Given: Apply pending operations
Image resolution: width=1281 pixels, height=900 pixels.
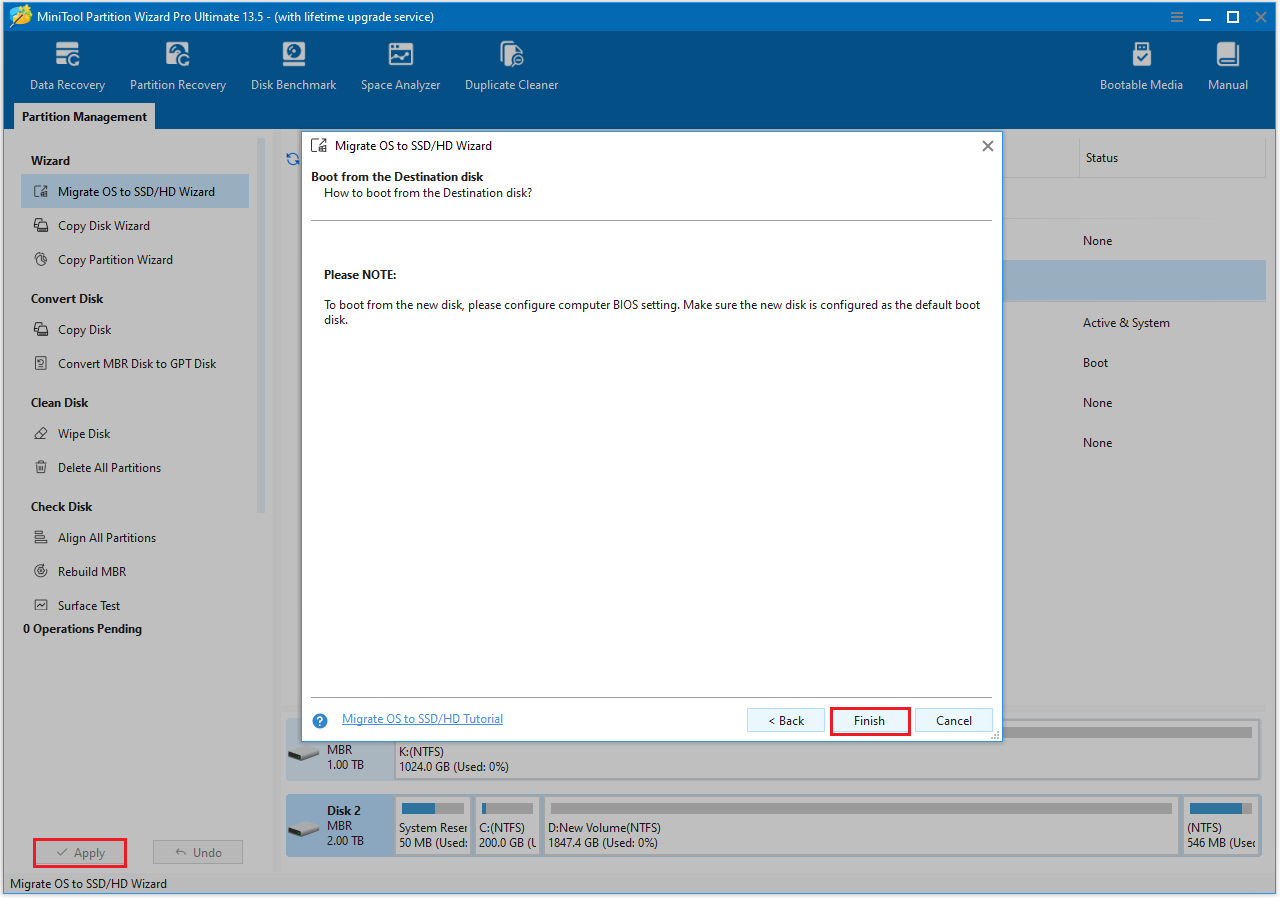Looking at the screenshot, I should tap(80, 852).
